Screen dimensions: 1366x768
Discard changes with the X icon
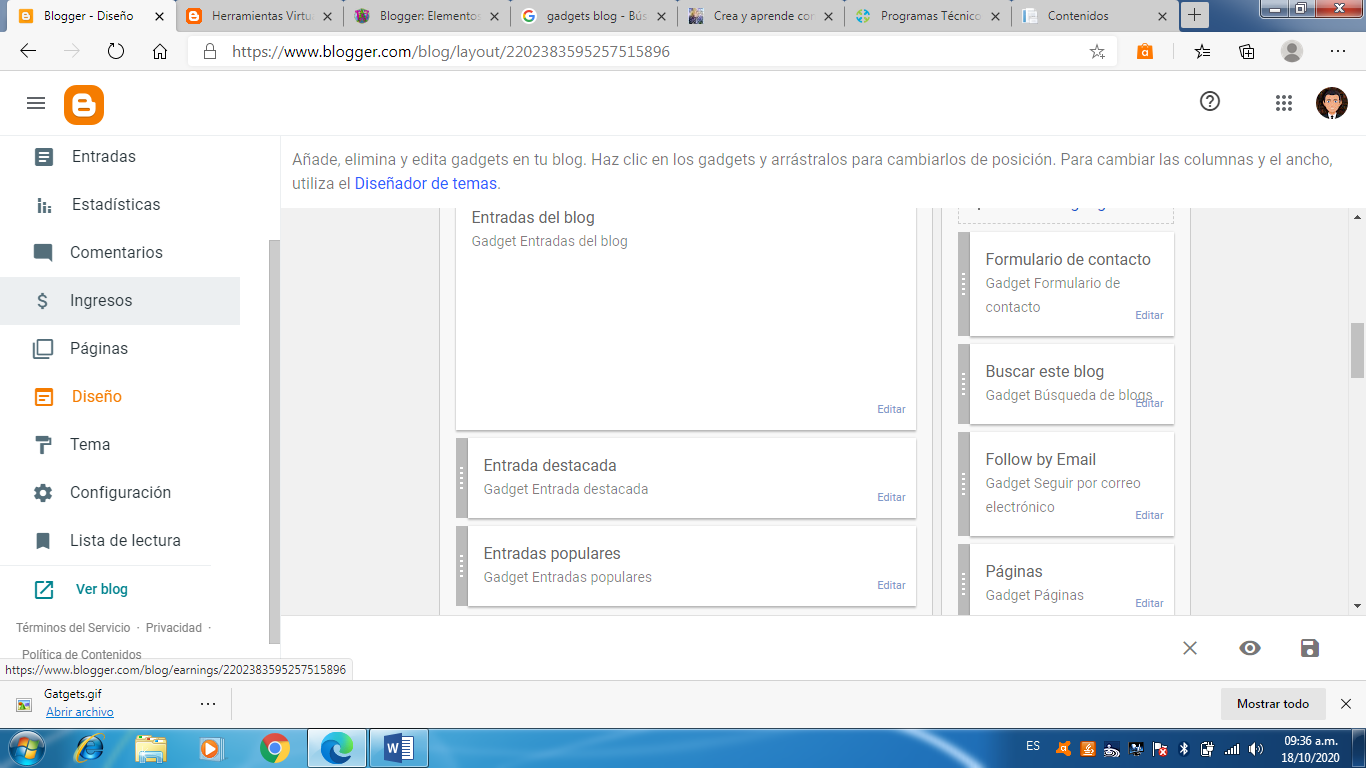(x=1190, y=648)
